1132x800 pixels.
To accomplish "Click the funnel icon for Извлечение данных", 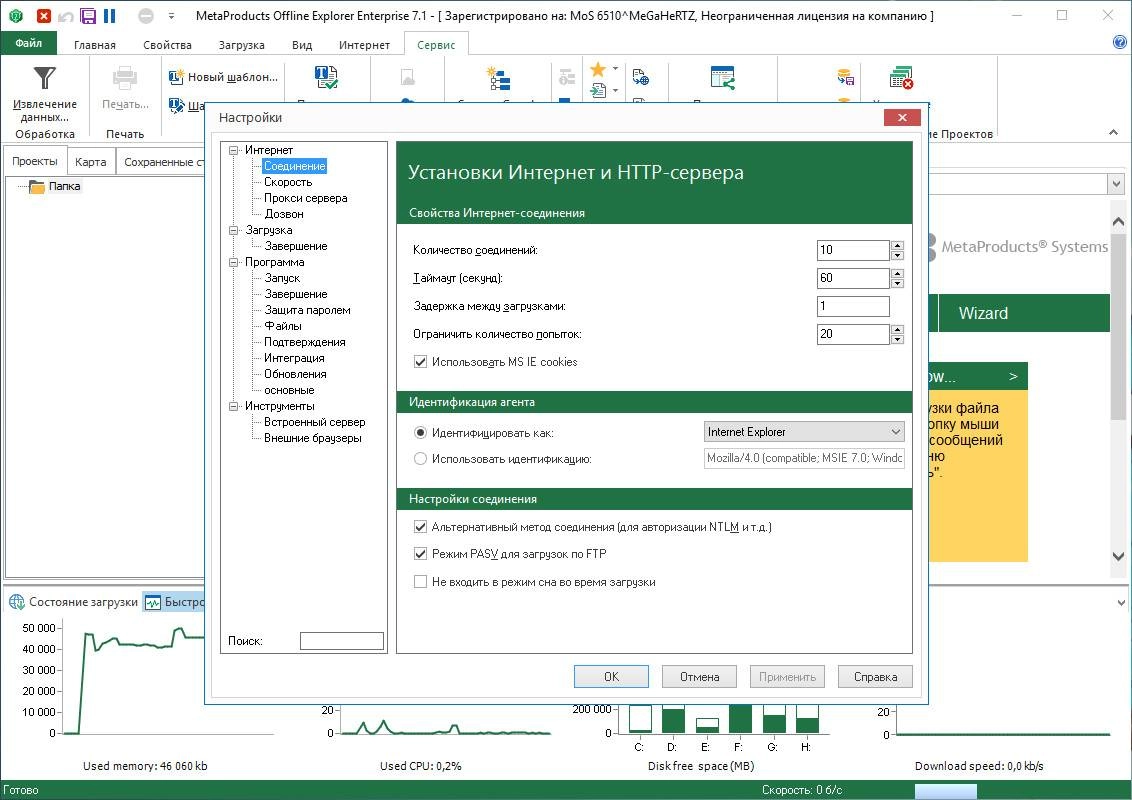I will pos(44,78).
